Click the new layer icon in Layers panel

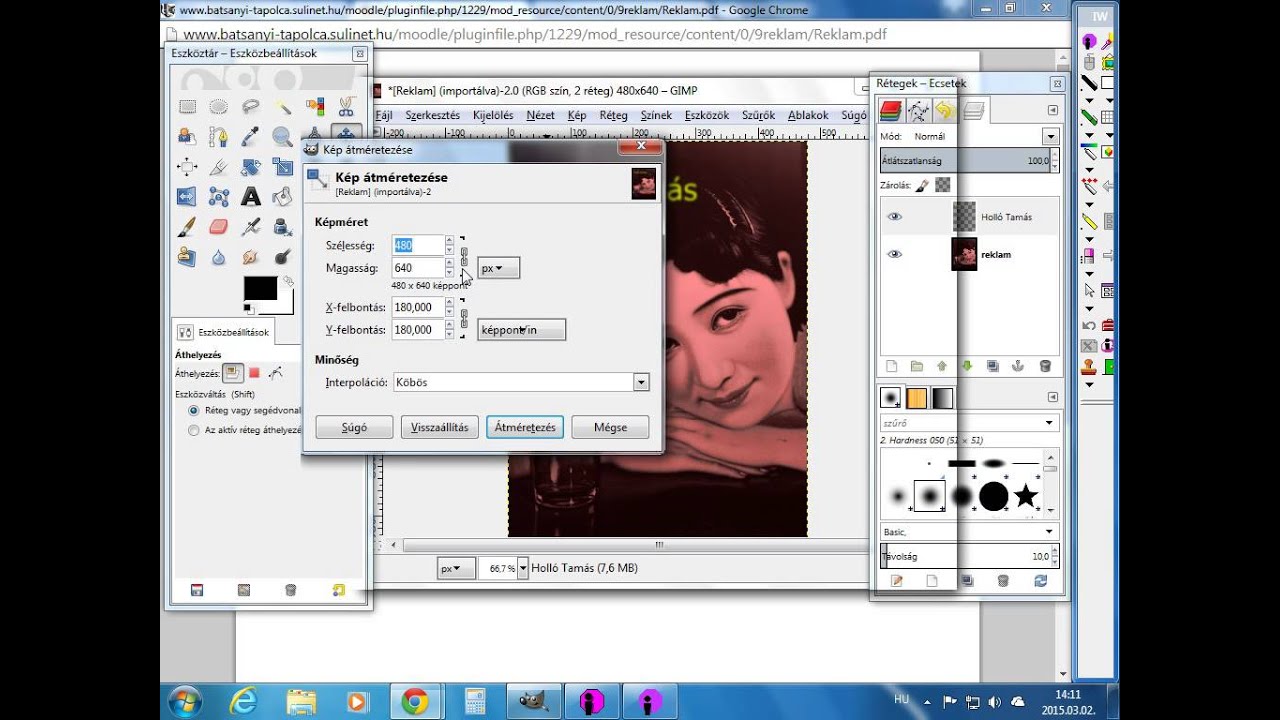[x=891, y=366]
